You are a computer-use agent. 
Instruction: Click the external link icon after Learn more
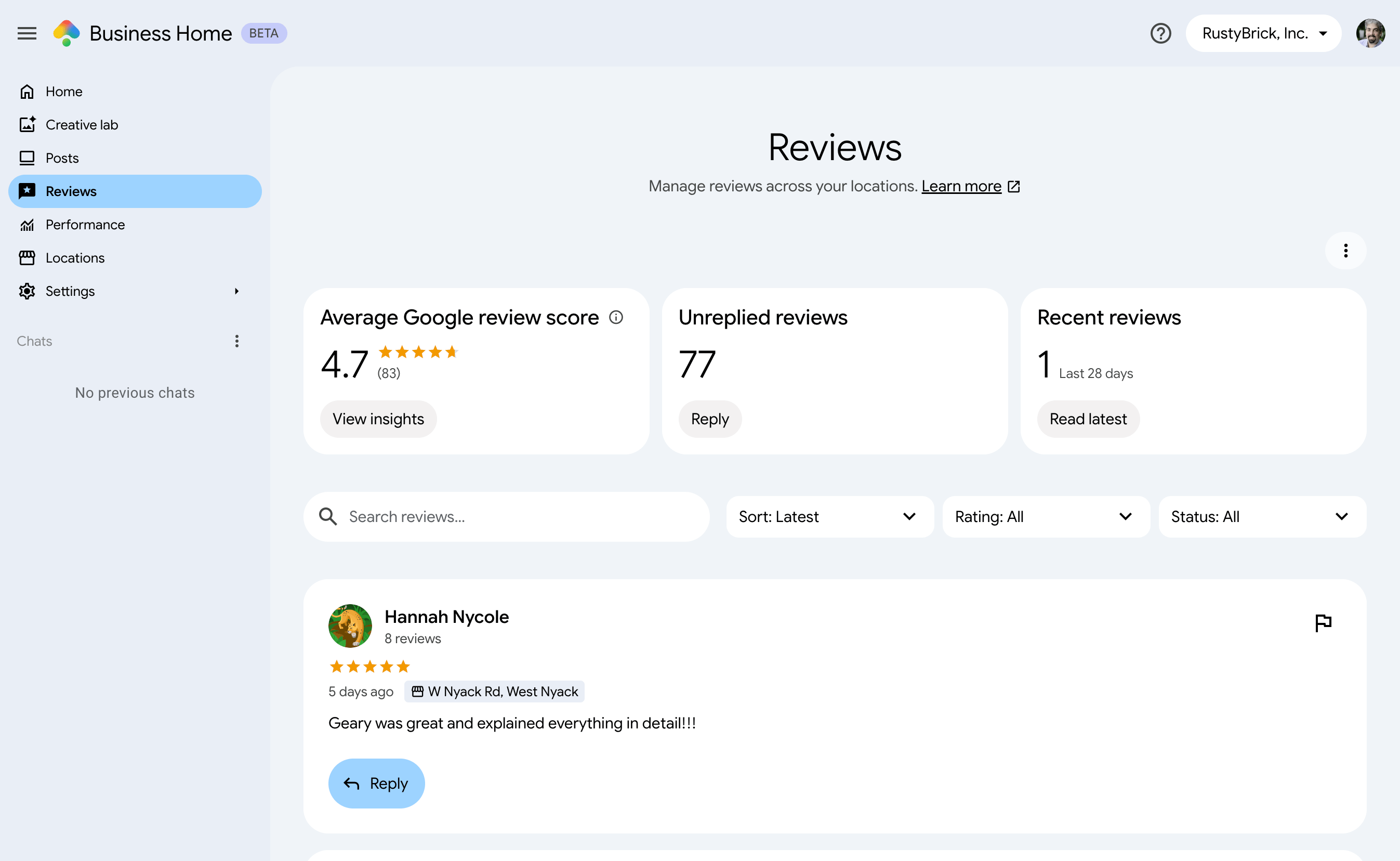point(1013,186)
